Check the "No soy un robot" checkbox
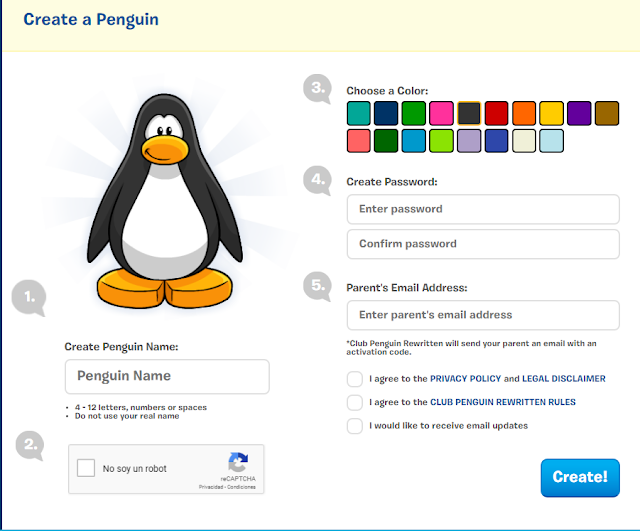640x531 pixels. 86,468
